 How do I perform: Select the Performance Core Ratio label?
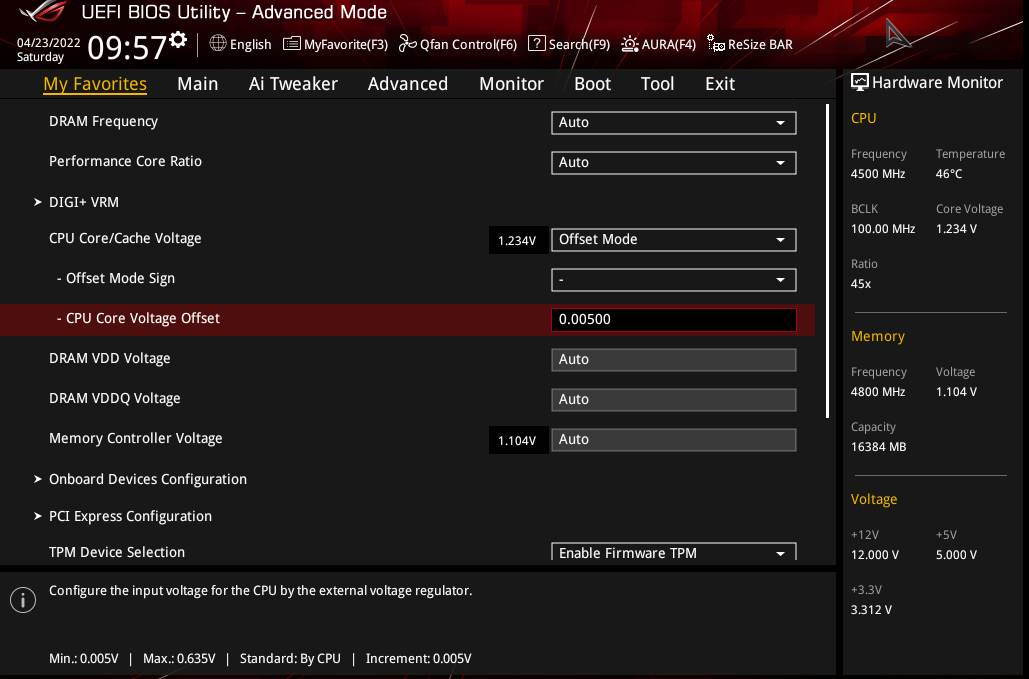point(125,161)
